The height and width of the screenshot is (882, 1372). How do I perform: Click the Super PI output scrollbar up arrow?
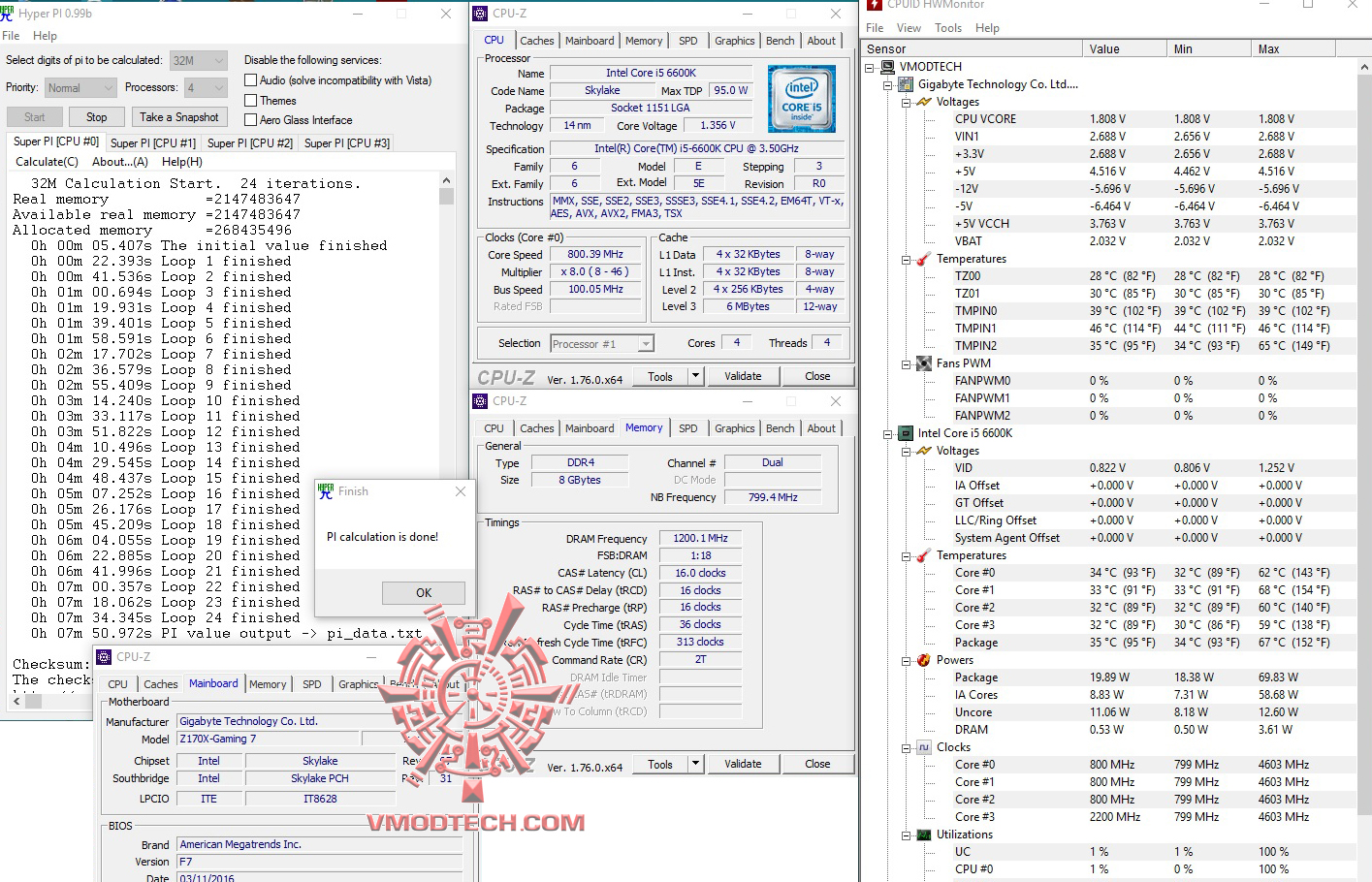tap(446, 180)
